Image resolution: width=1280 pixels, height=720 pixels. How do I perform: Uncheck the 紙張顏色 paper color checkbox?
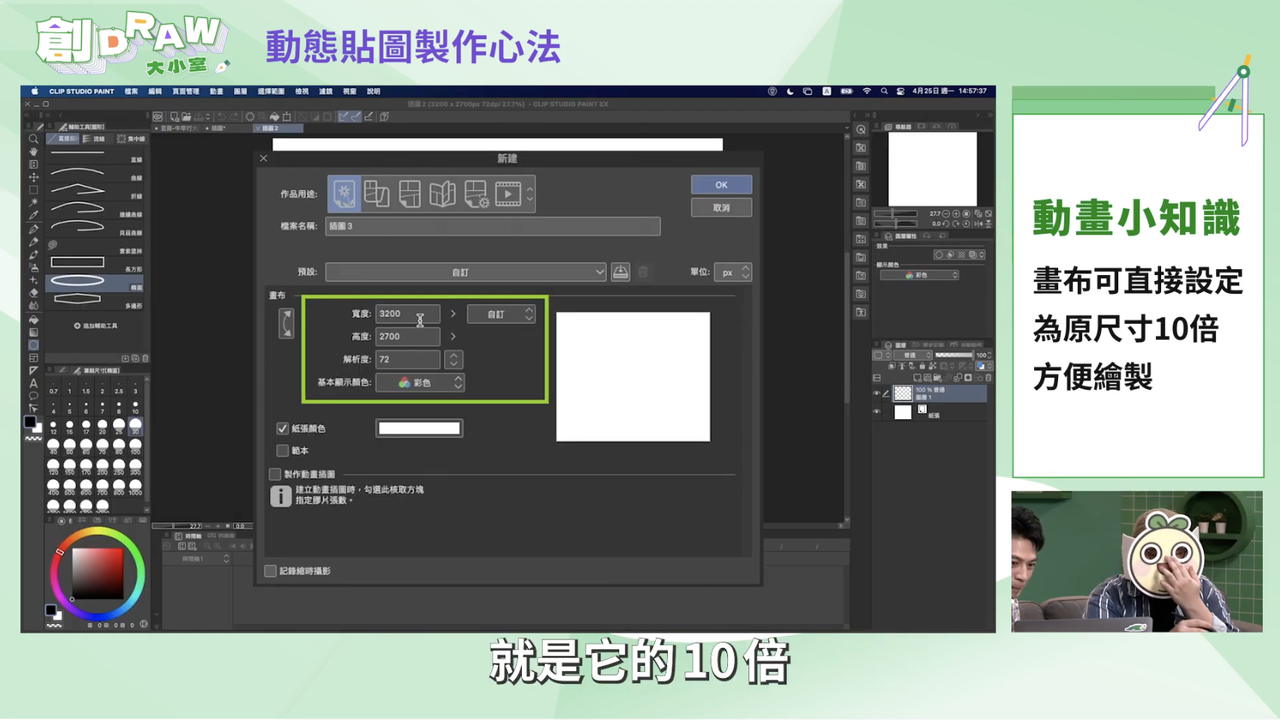click(x=283, y=429)
